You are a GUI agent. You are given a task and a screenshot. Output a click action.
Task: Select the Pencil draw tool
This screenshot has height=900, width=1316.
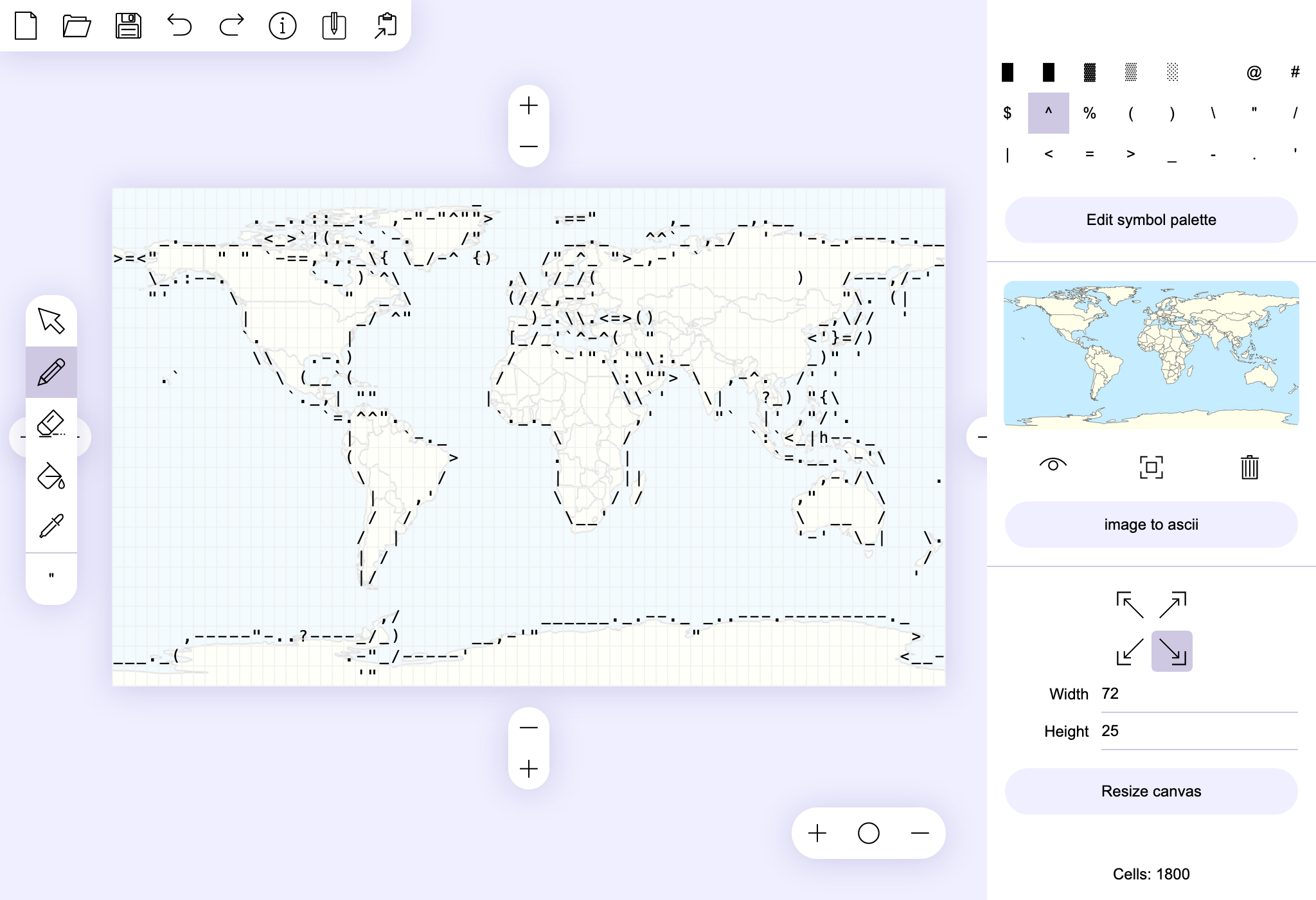pyautogui.click(x=51, y=372)
